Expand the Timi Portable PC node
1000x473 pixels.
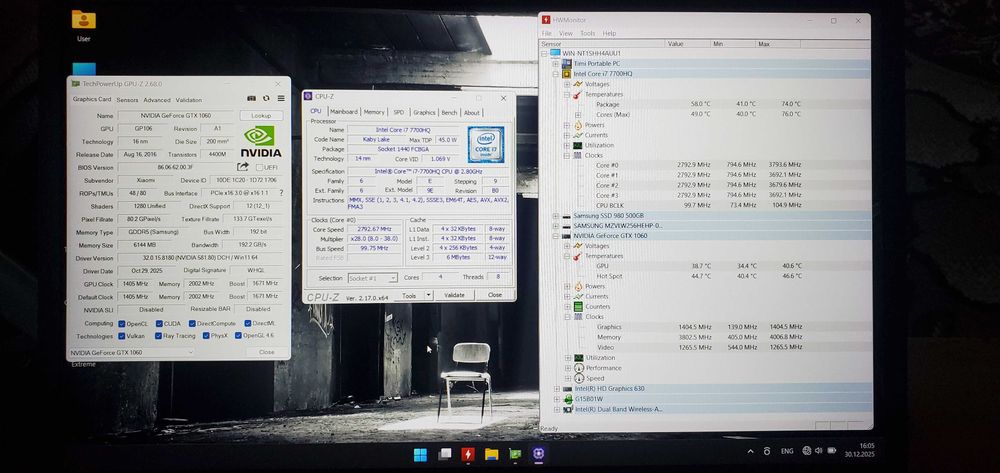tap(555, 64)
